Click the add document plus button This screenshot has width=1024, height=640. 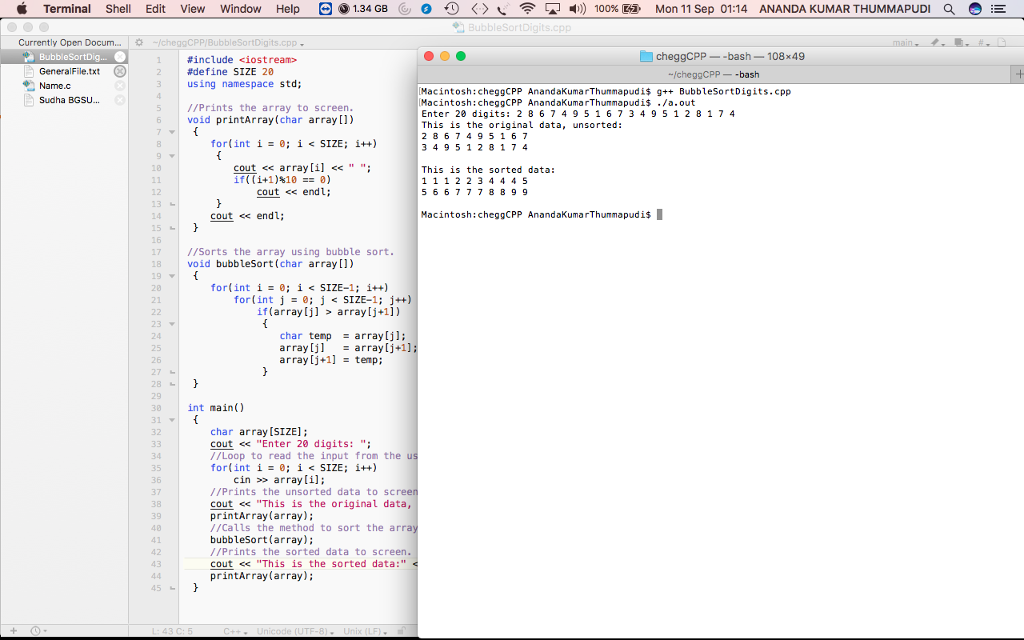[13, 631]
